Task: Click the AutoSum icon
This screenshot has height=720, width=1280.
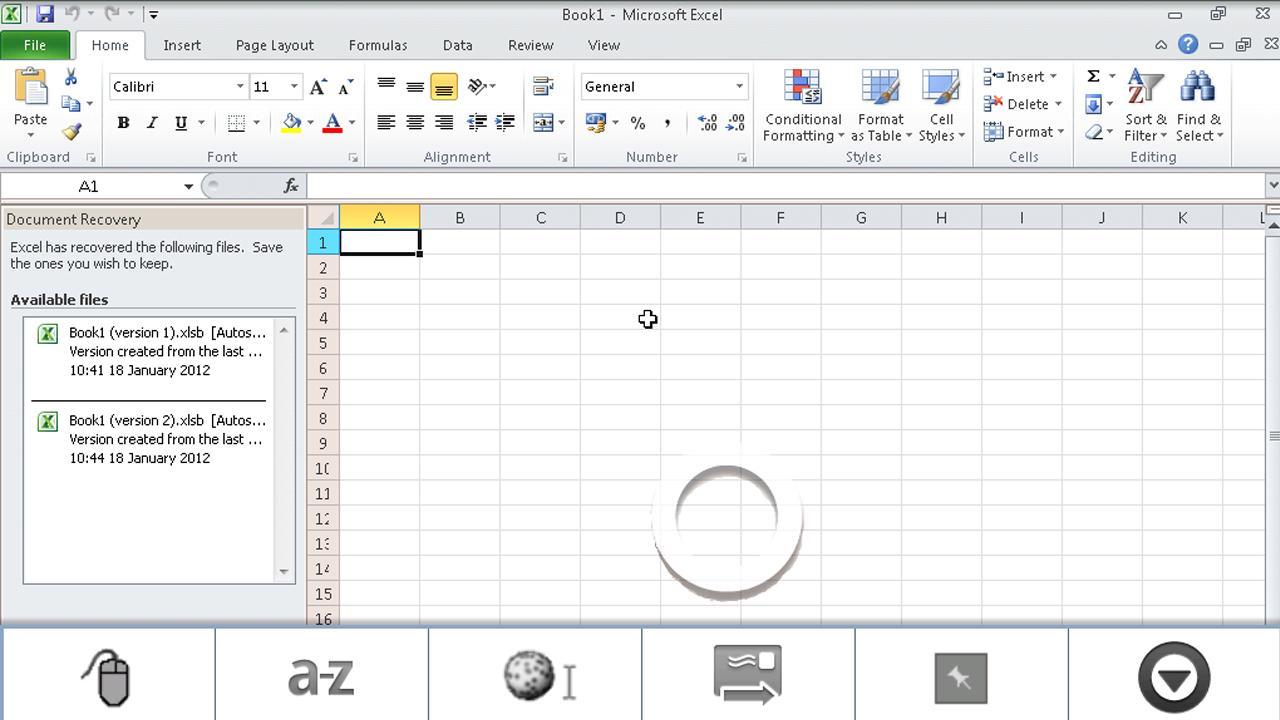Action: click(x=1092, y=75)
